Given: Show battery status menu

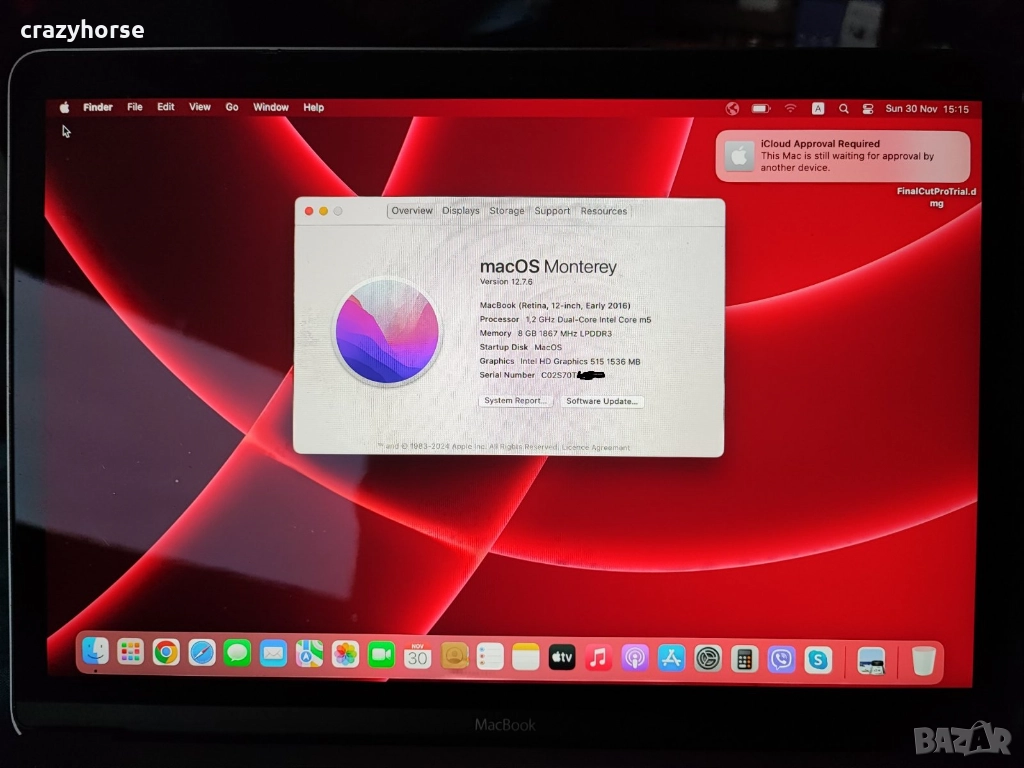Looking at the screenshot, I should click(761, 108).
